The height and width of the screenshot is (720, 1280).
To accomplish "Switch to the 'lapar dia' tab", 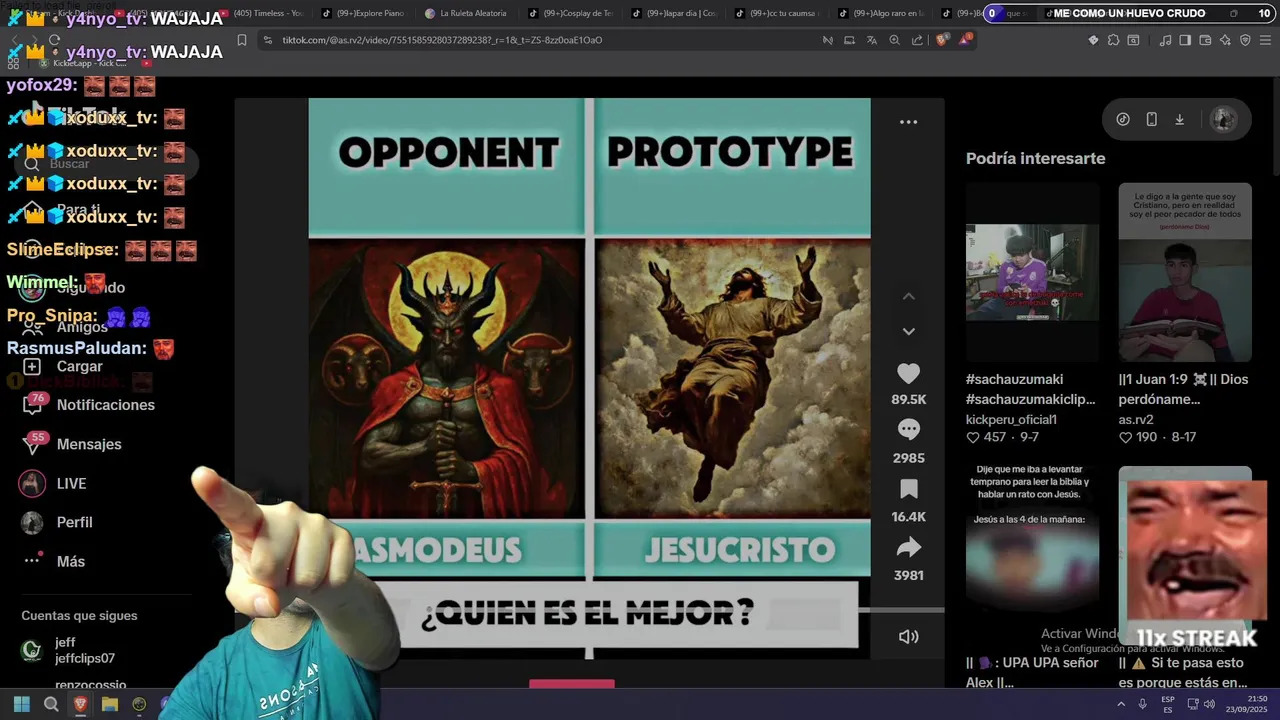I will click(673, 13).
